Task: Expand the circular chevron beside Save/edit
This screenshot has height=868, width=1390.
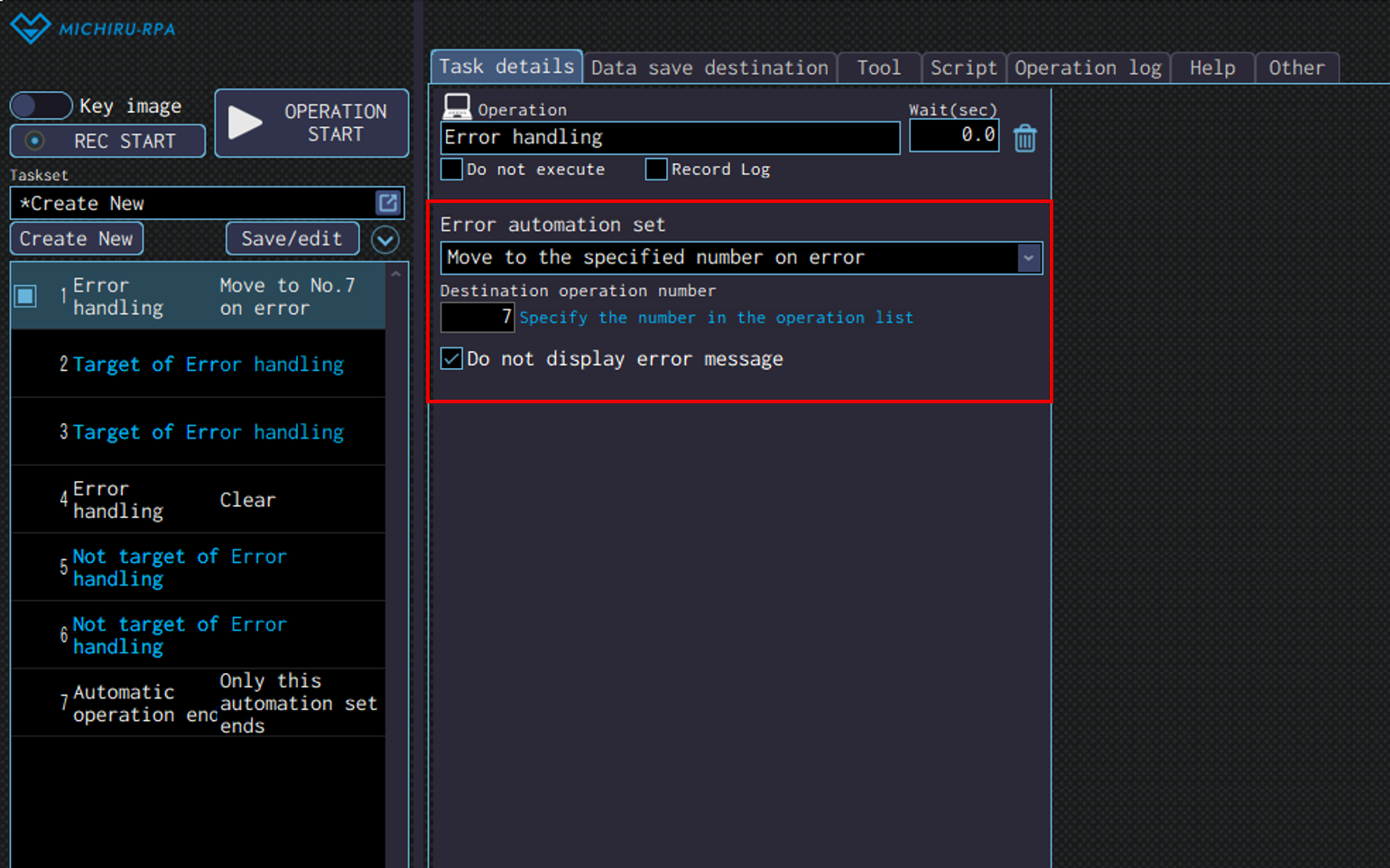Action: [x=385, y=239]
